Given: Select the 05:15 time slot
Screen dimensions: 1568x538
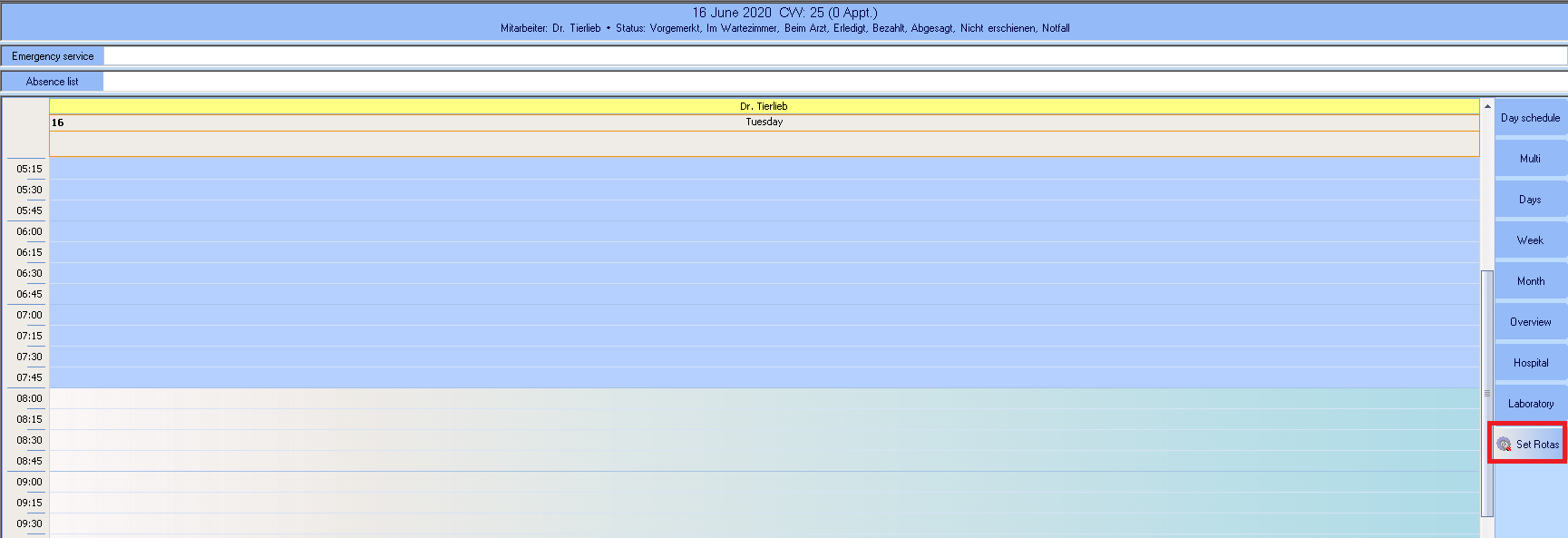Looking at the screenshot, I should click(764, 169).
